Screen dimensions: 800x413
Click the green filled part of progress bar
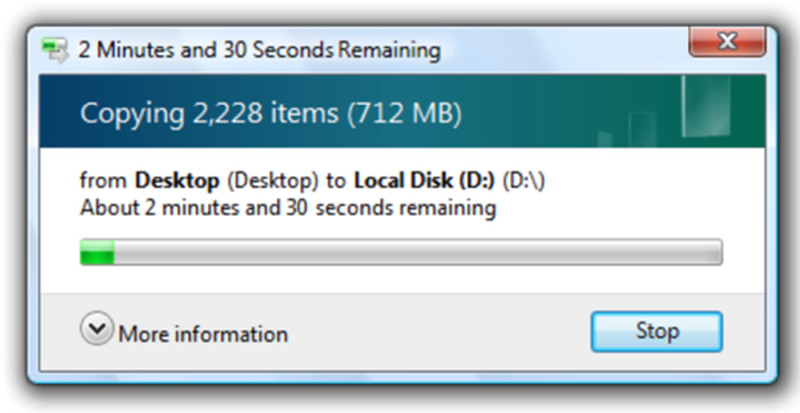coord(97,252)
